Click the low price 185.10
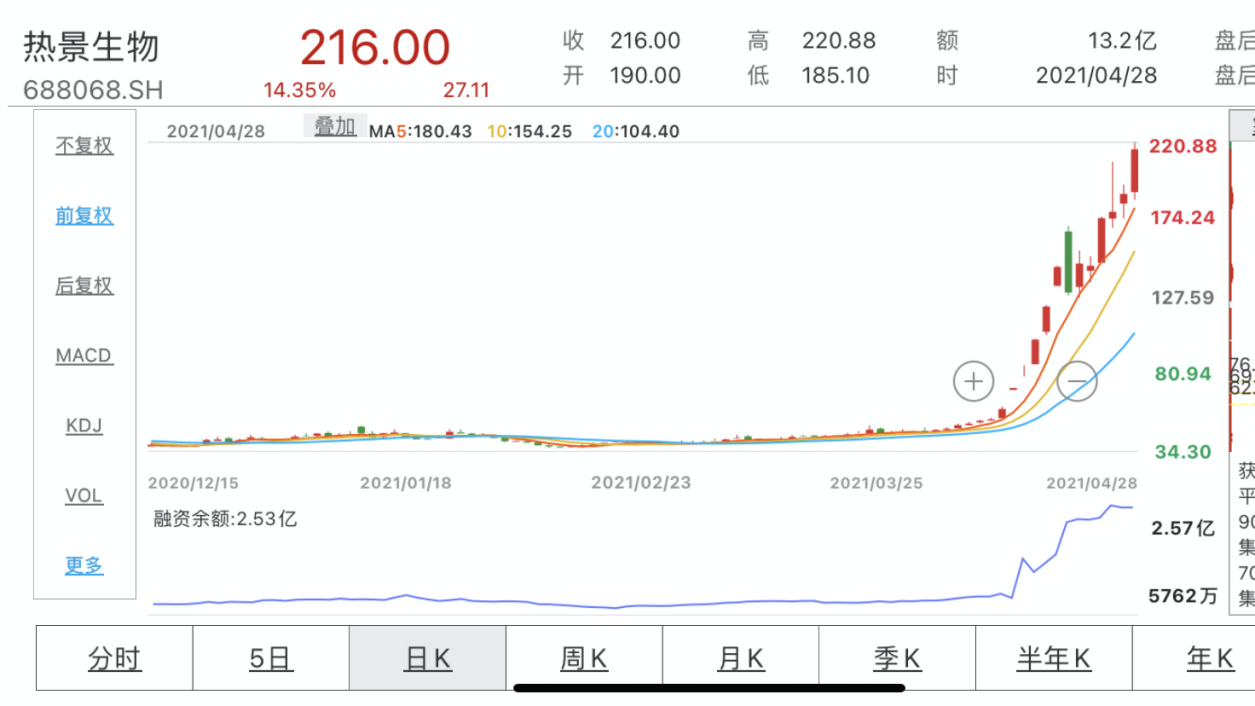Image resolution: width=1255 pixels, height=706 pixels. click(x=836, y=76)
